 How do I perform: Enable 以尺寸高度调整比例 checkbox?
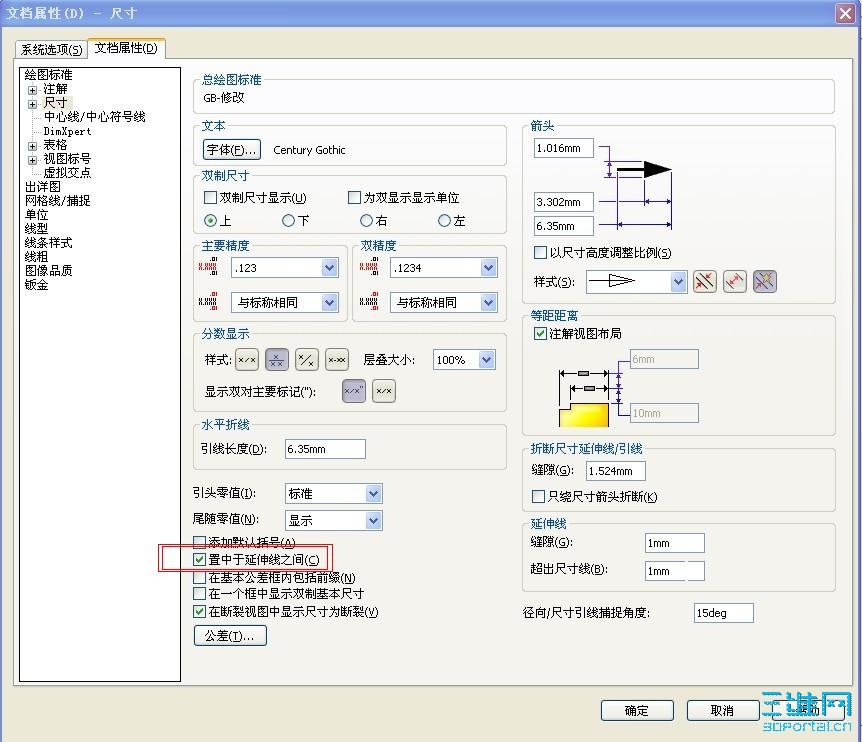(x=540, y=252)
